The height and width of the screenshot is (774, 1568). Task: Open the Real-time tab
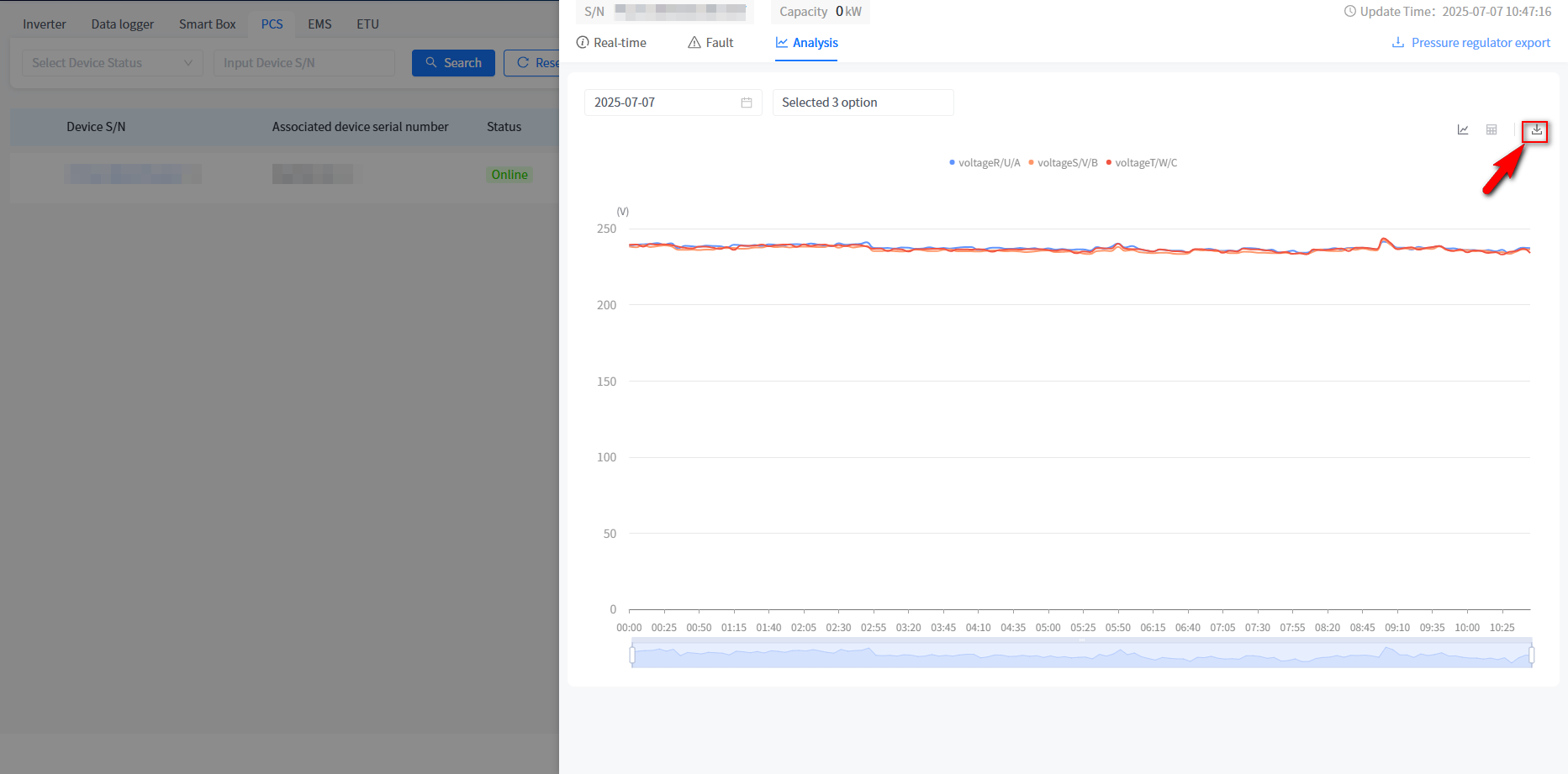(611, 43)
